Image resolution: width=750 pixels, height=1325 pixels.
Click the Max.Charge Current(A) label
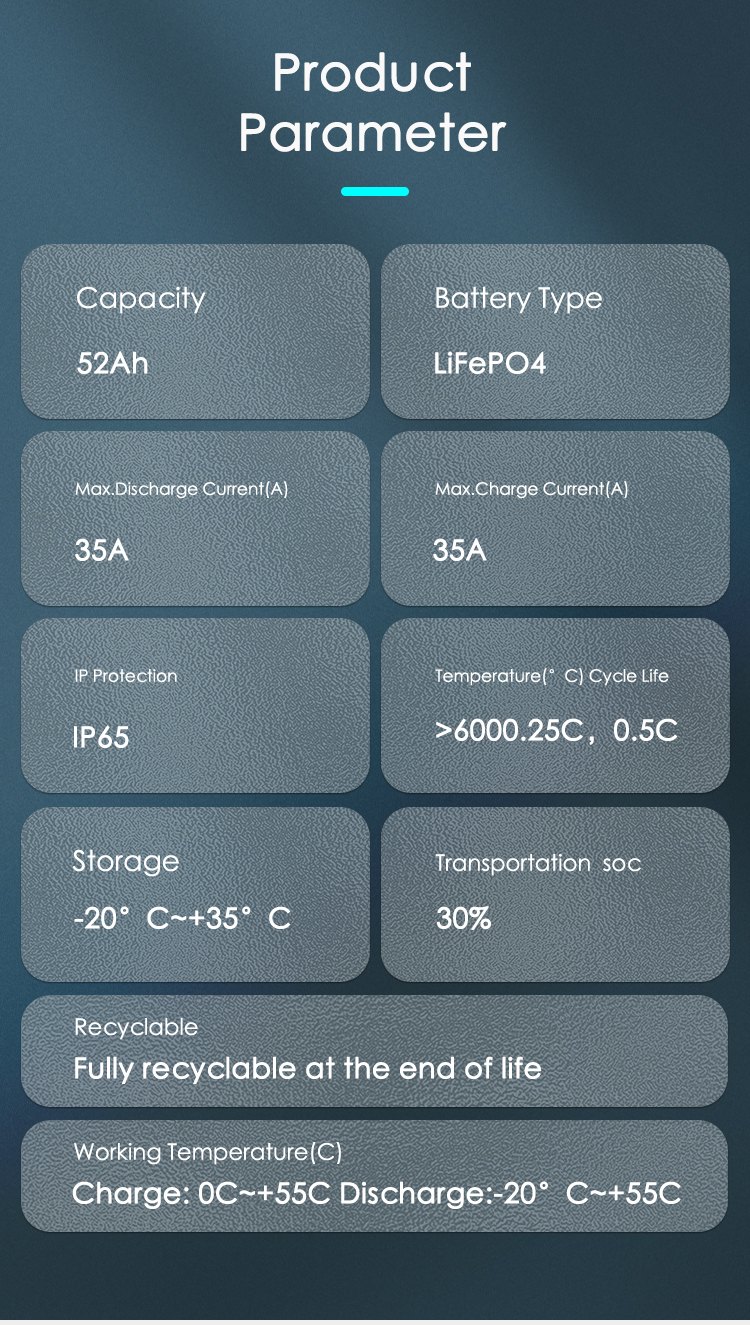coord(532,490)
